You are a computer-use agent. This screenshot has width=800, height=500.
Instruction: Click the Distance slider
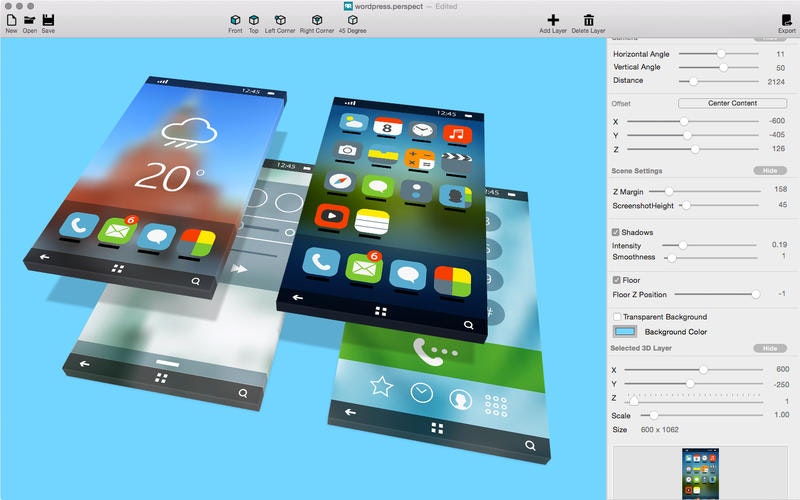click(718, 81)
